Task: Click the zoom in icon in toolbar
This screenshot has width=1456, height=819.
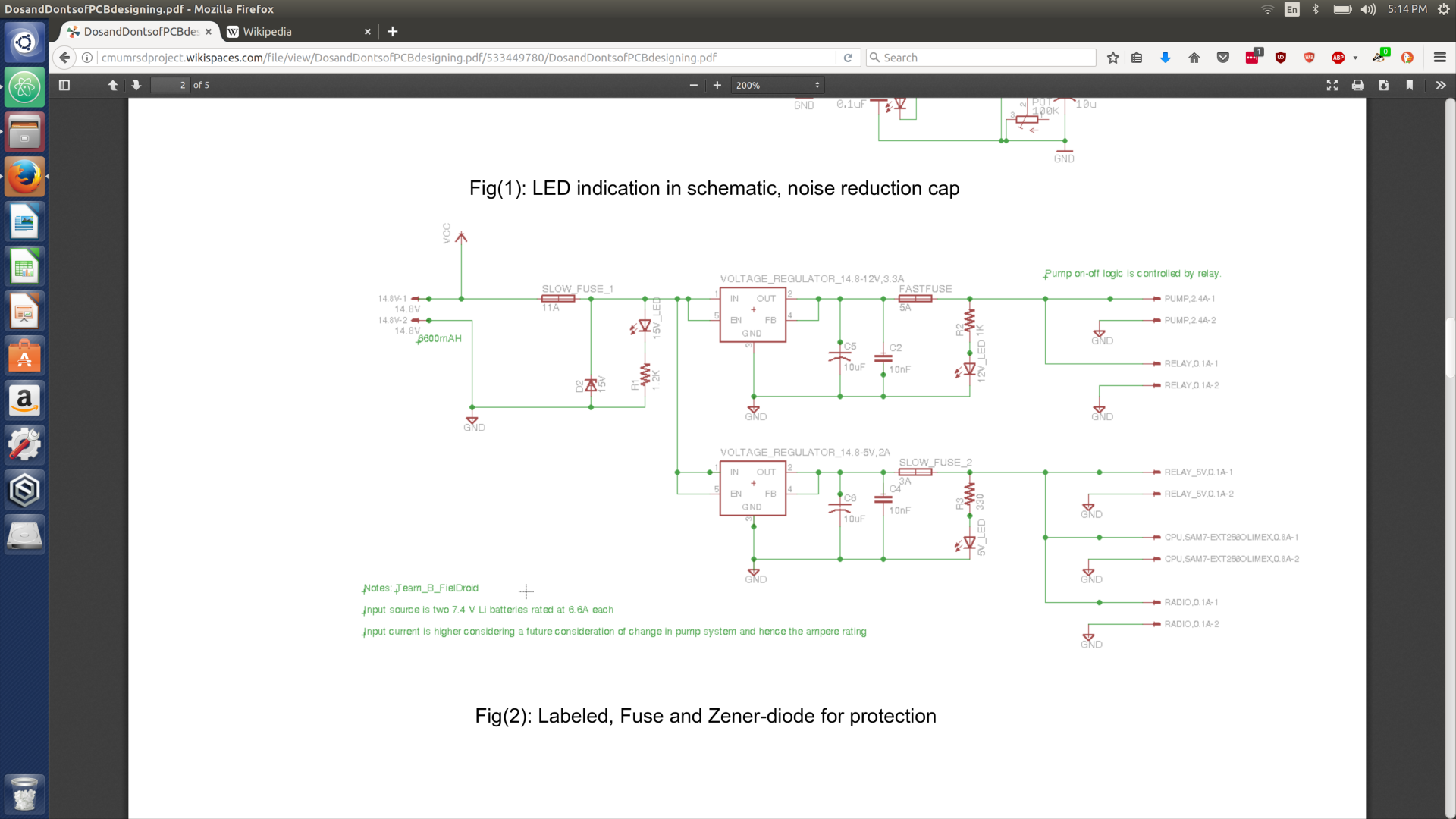Action: [x=717, y=85]
